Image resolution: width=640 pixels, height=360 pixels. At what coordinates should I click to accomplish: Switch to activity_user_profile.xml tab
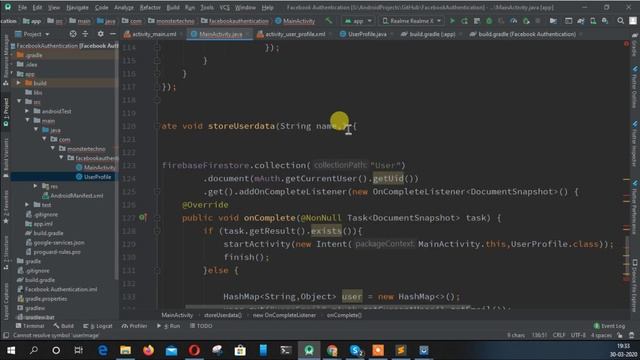tap(291, 34)
